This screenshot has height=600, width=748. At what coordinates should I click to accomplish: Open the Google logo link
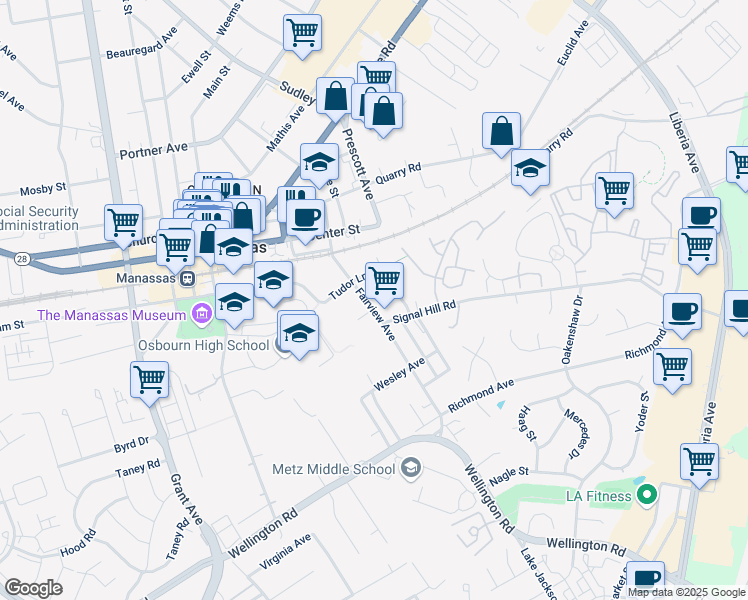tap(33, 588)
